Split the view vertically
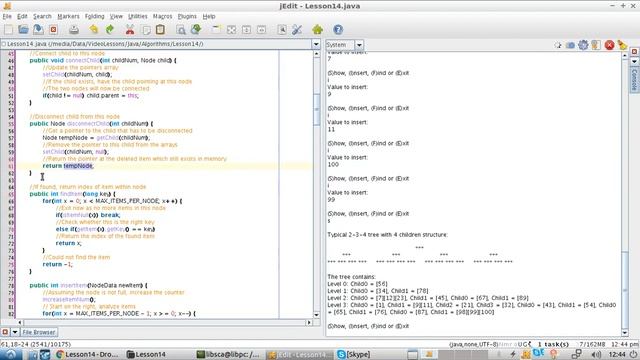Viewport: 640px width, 360px height. [262, 29]
